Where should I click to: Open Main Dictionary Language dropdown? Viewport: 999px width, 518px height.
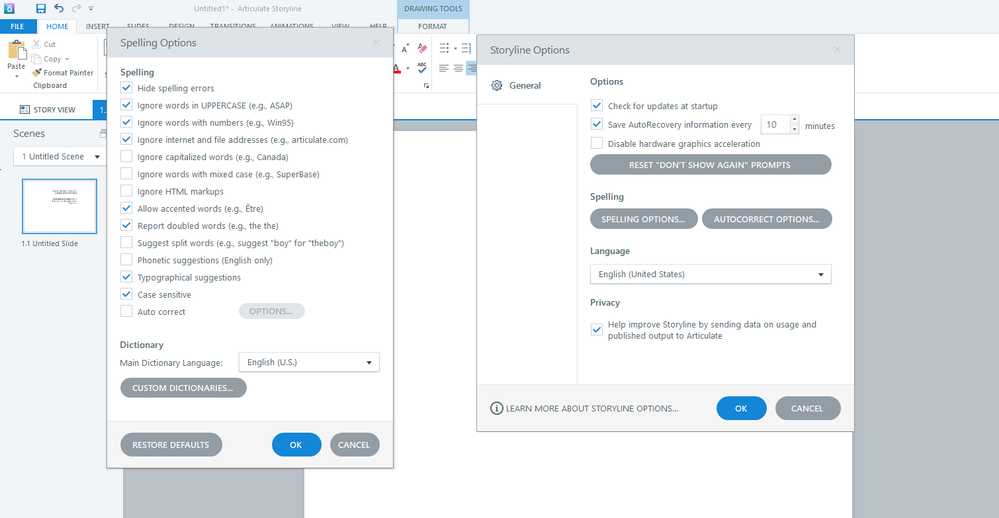[x=309, y=362]
